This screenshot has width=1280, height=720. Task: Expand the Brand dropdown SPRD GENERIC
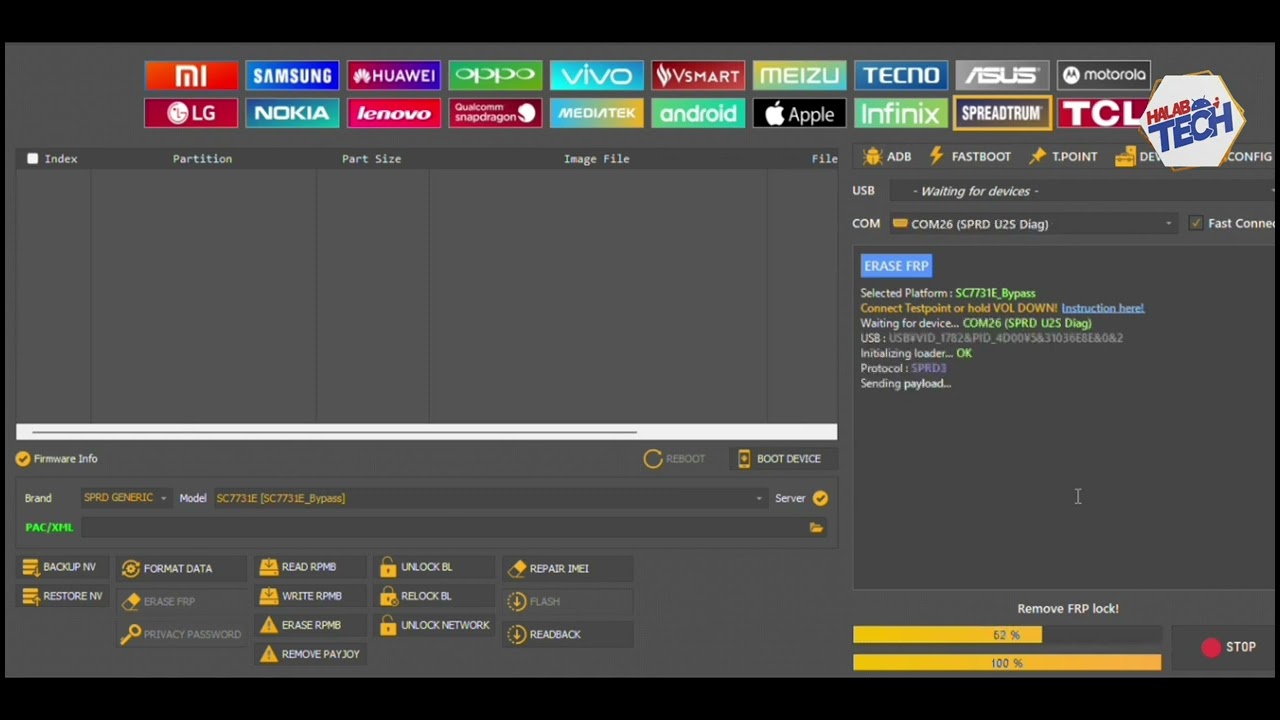125,498
